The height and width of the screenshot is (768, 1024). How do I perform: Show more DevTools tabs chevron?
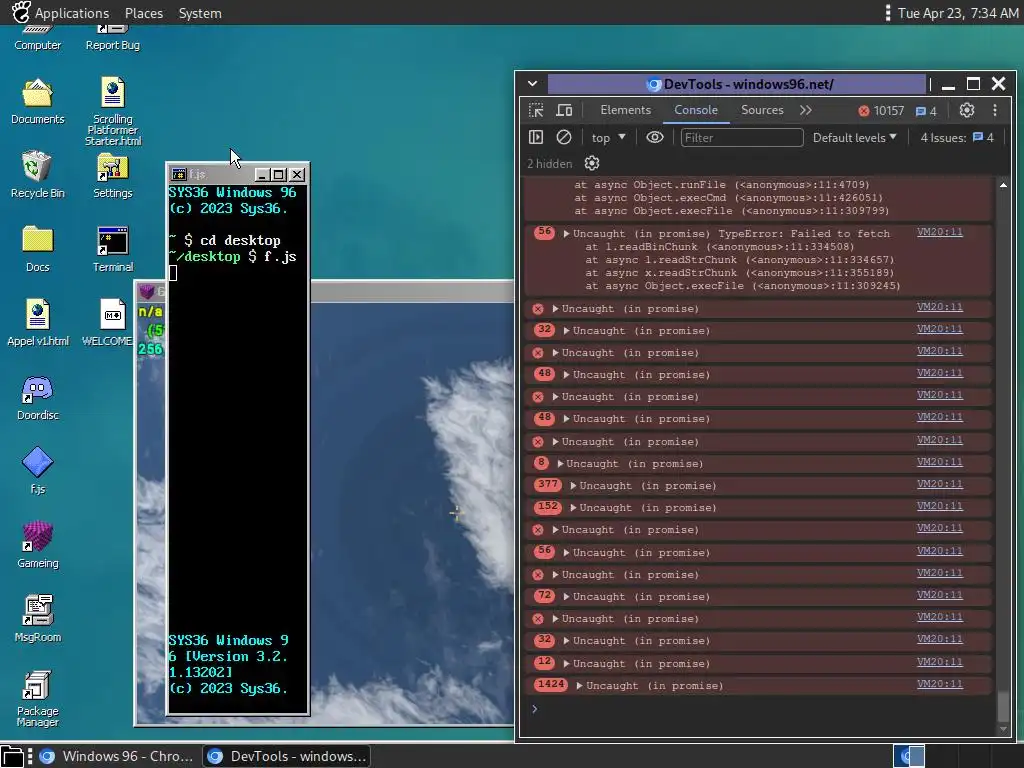point(806,110)
